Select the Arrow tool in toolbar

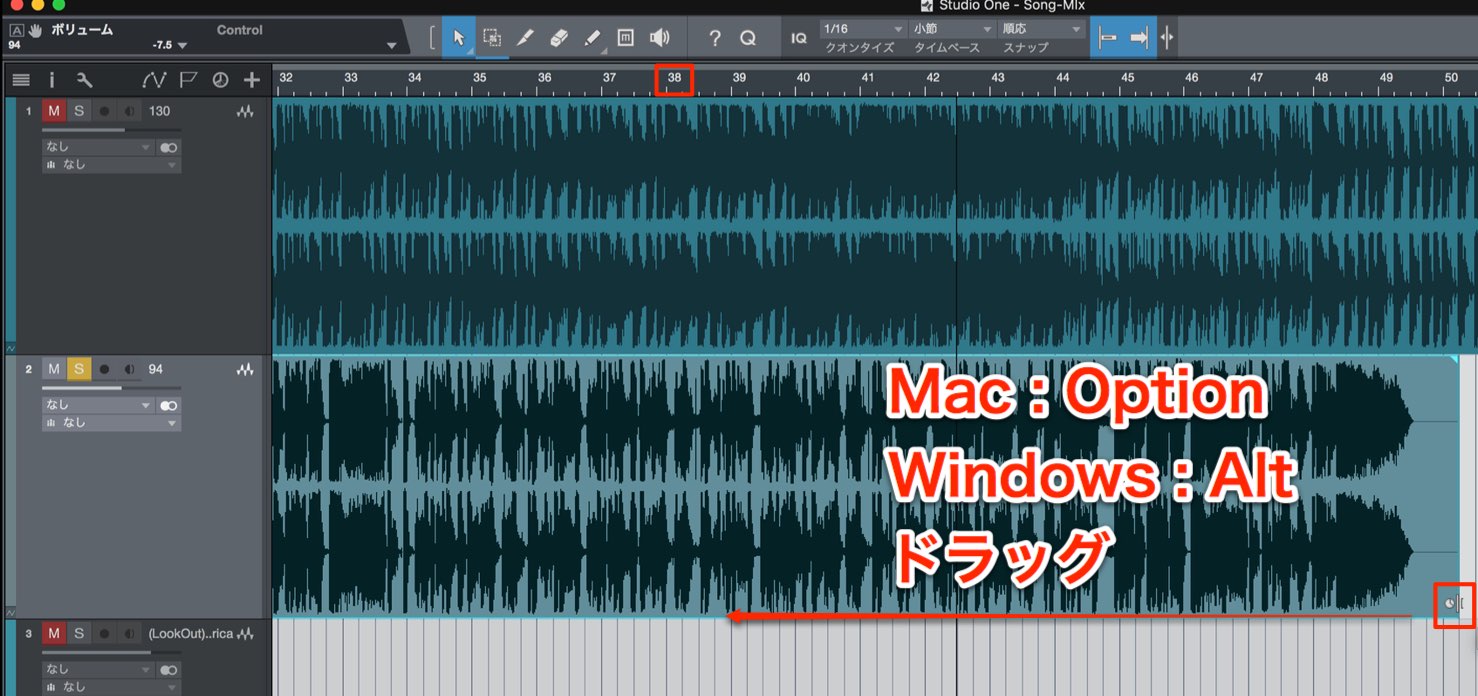click(459, 38)
